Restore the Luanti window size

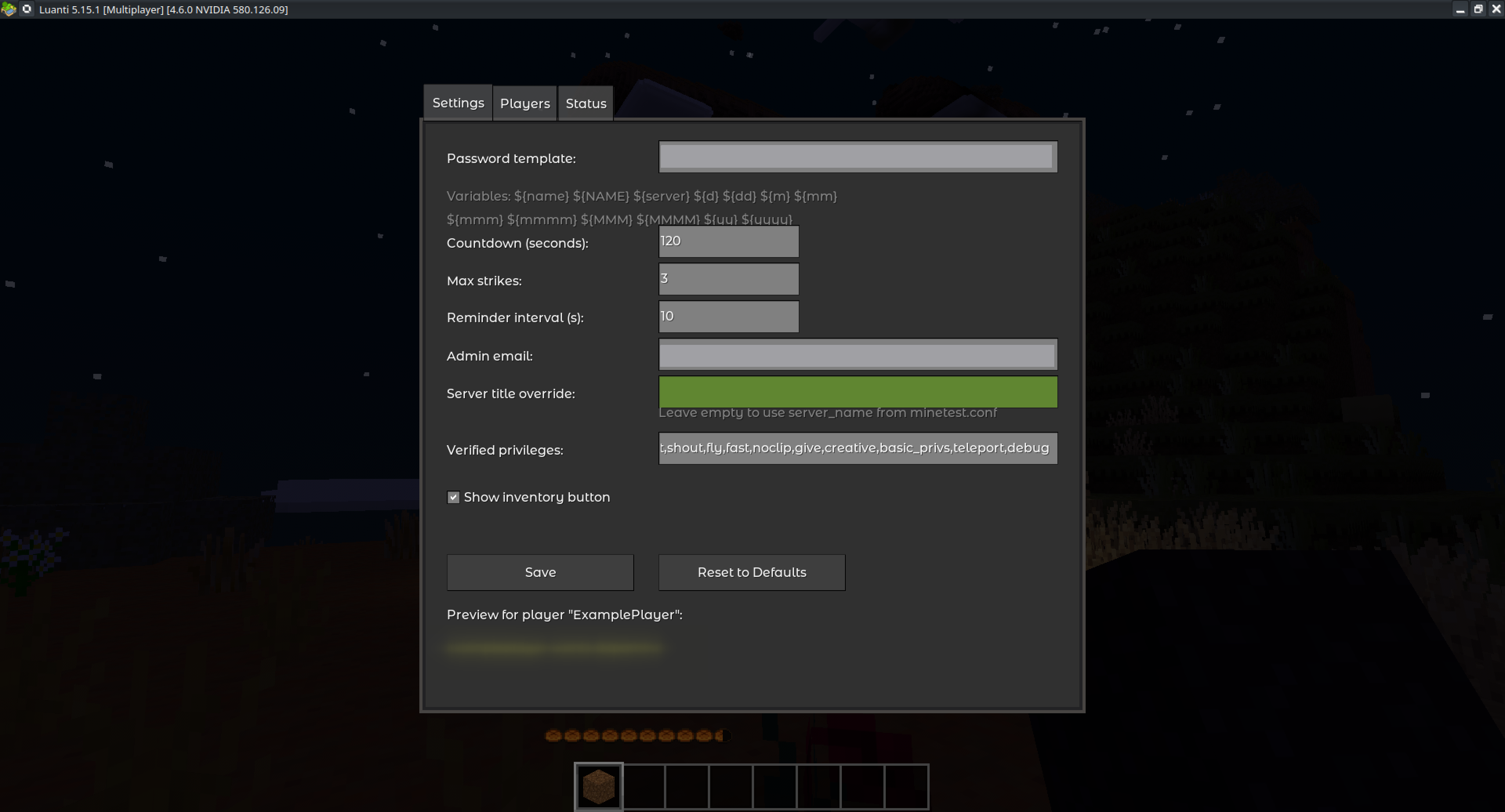pos(1478,9)
